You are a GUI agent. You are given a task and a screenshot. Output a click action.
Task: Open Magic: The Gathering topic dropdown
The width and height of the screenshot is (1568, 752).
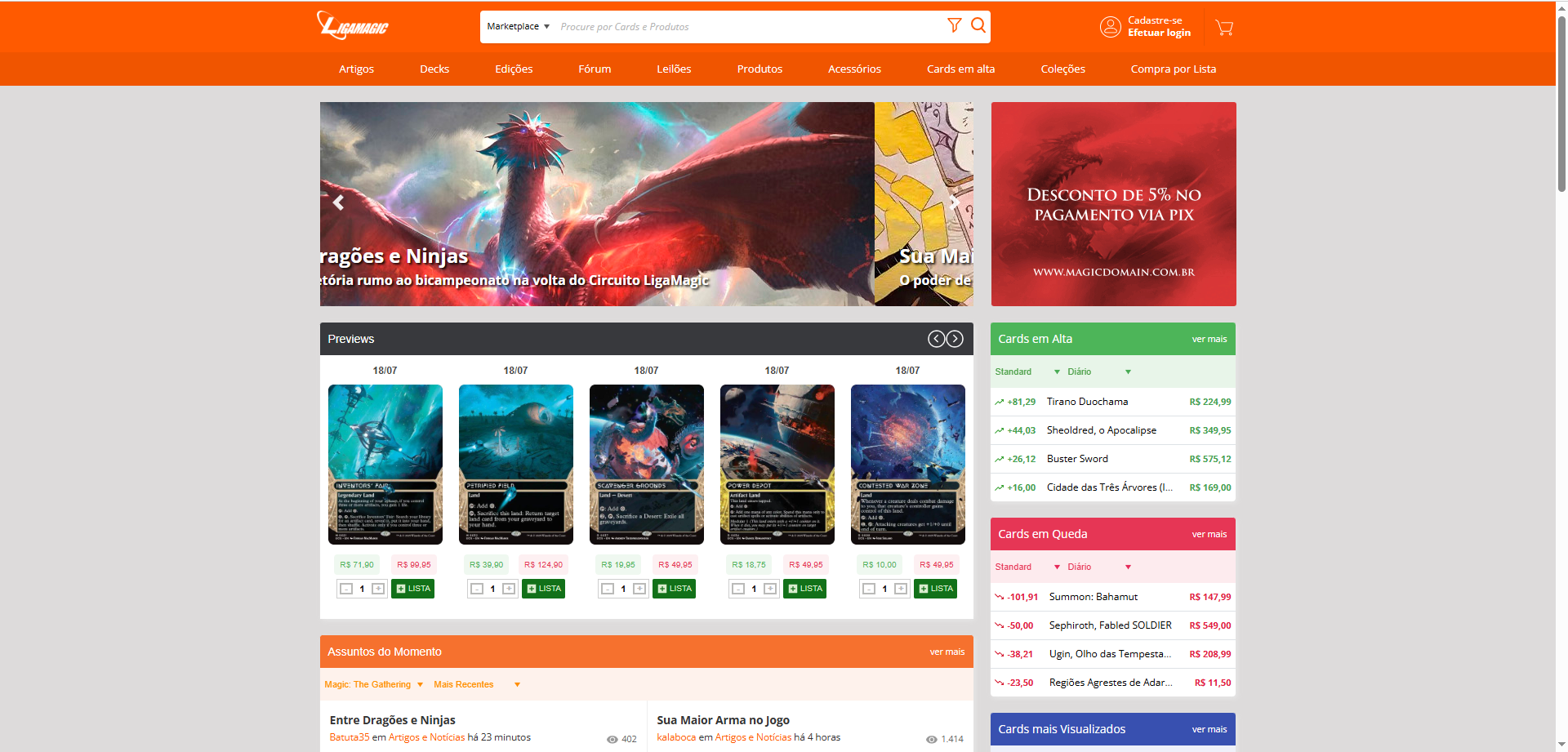point(374,684)
